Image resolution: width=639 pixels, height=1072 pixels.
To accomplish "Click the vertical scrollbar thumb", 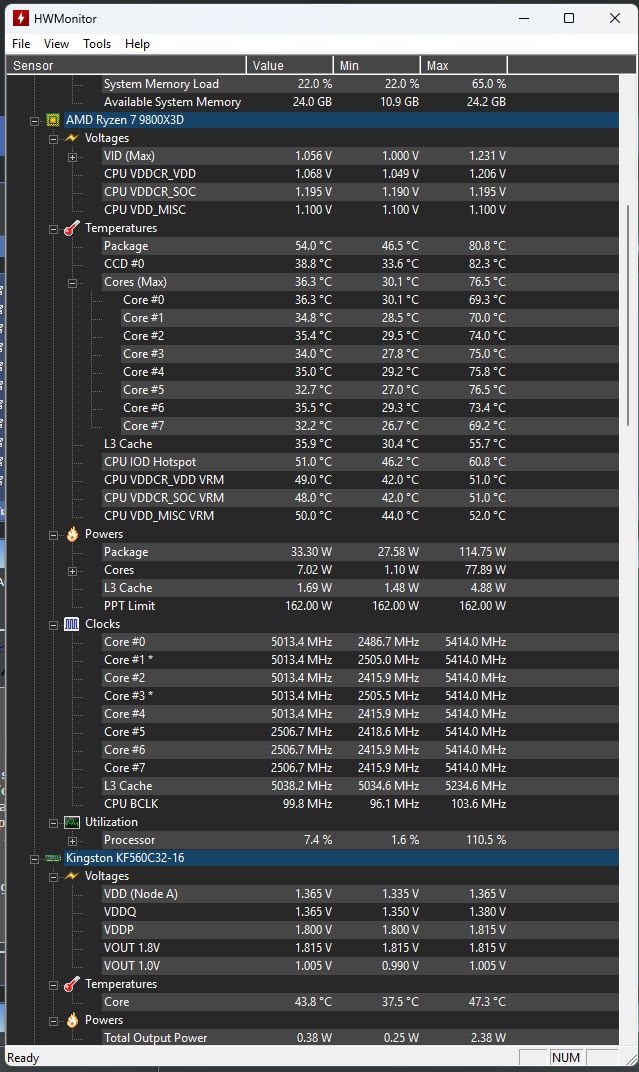I will [628, 315].
